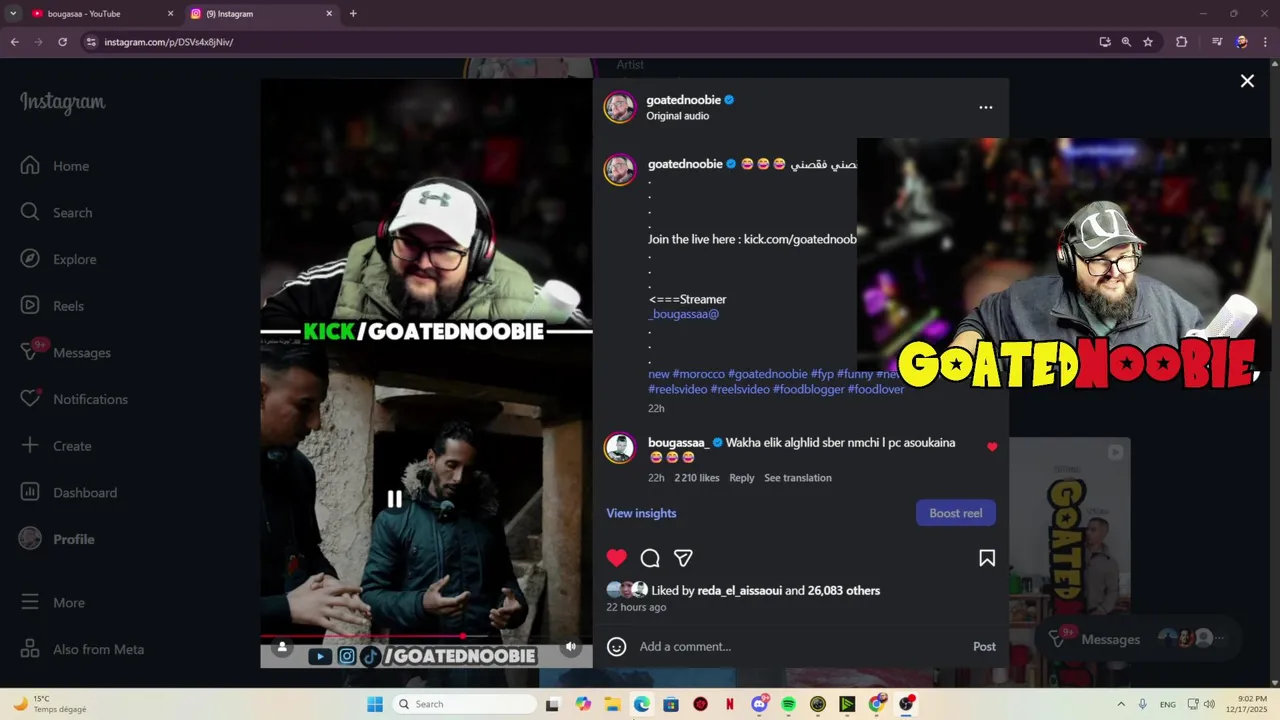The height and width of the screenshot is (720, 1280).
Task: Open the tab search dropdown arrow
Action: pyautogui.click(x=13, y=14)
